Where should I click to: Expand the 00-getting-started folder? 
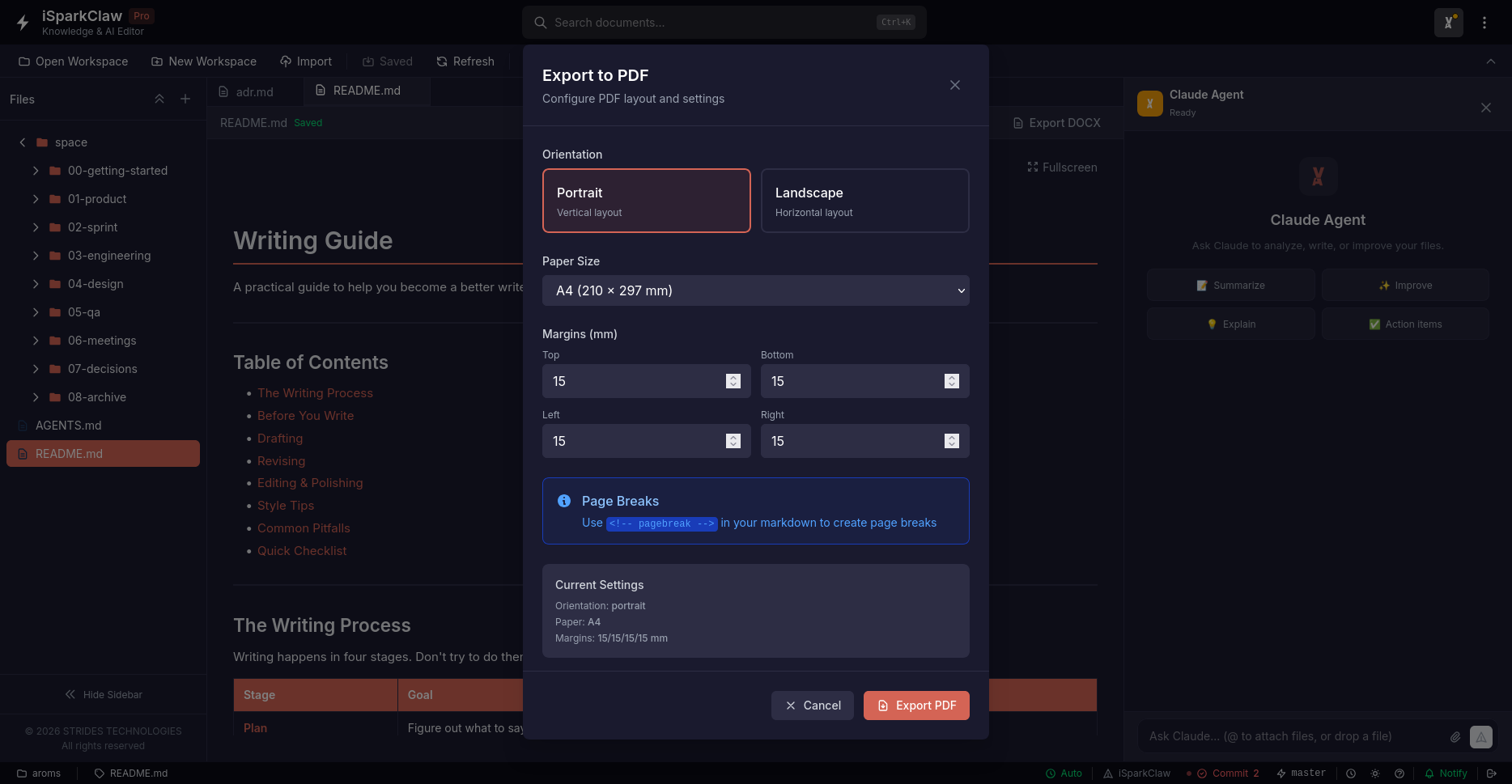tap(36, 171)
